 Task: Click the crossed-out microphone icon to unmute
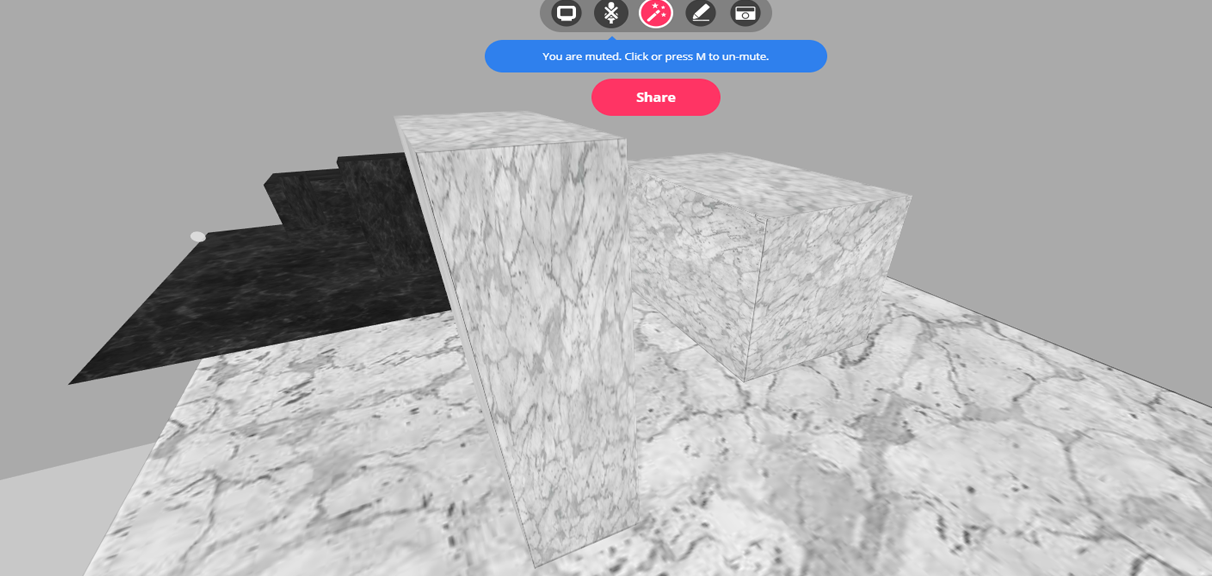611,15
